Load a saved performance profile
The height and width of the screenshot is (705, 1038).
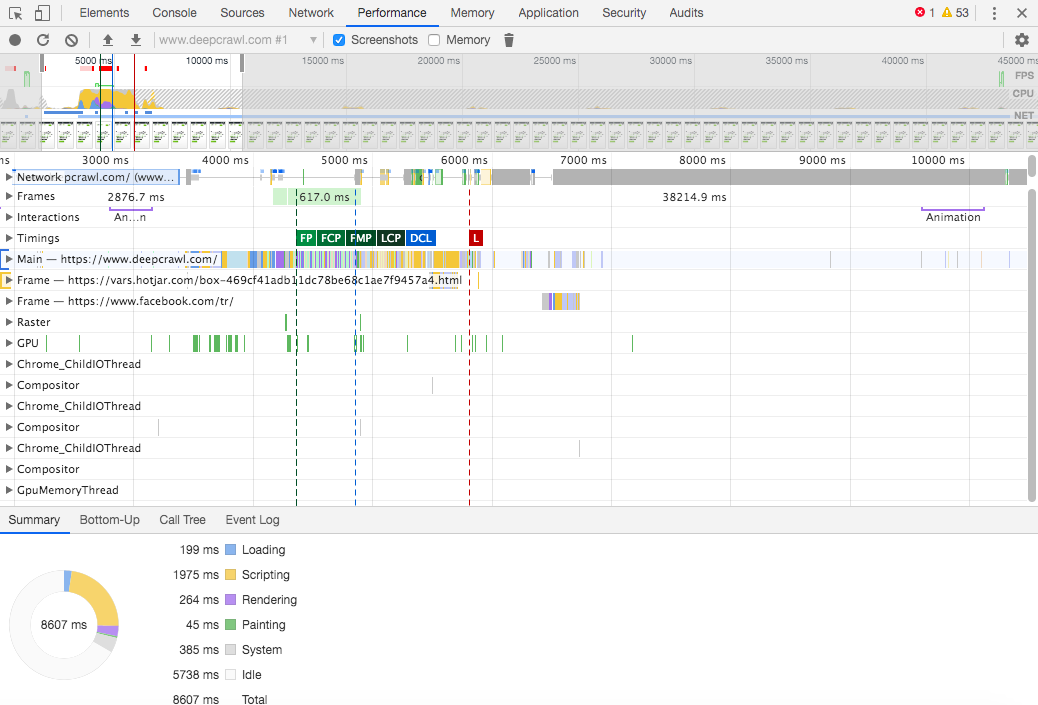108,40
